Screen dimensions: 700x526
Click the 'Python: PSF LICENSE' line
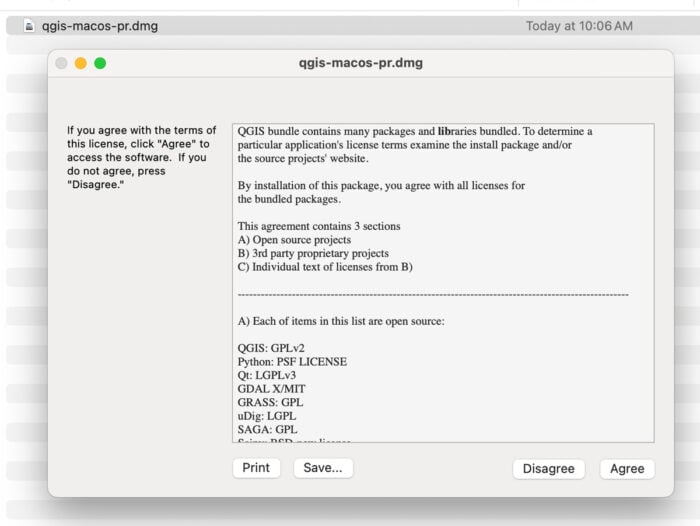(292, 362)
